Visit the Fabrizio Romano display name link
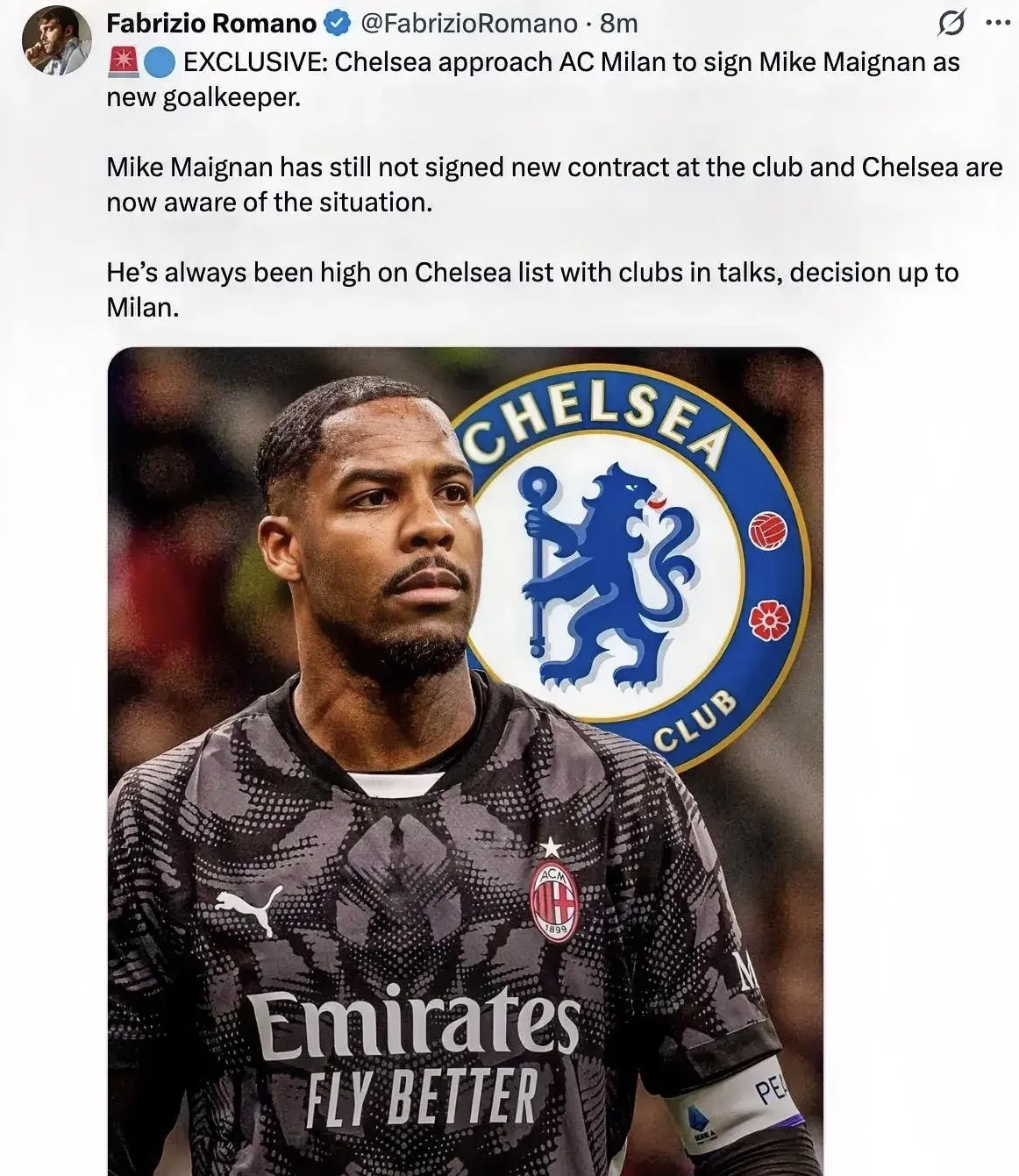 (x=211, y=24)
